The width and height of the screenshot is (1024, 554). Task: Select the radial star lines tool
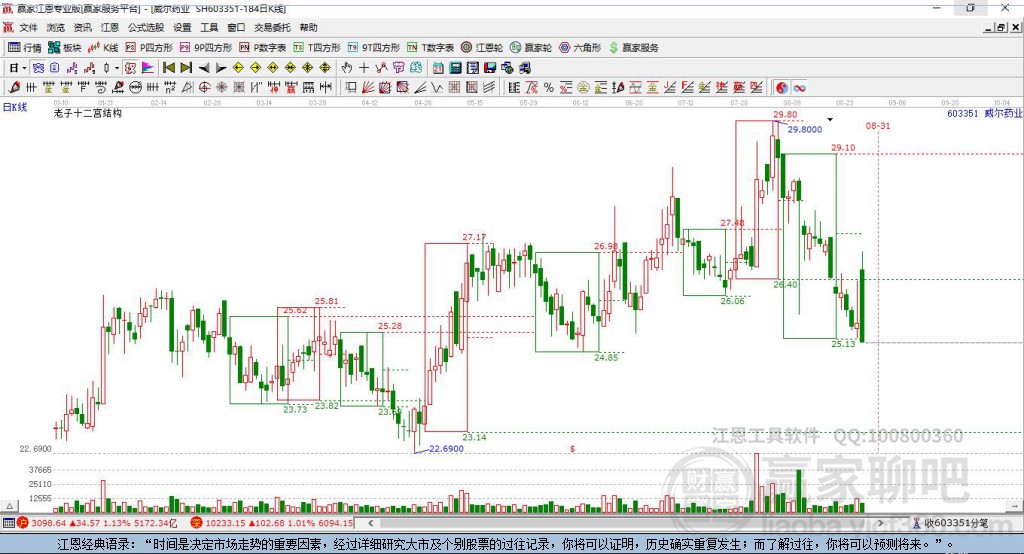point(221,88)
